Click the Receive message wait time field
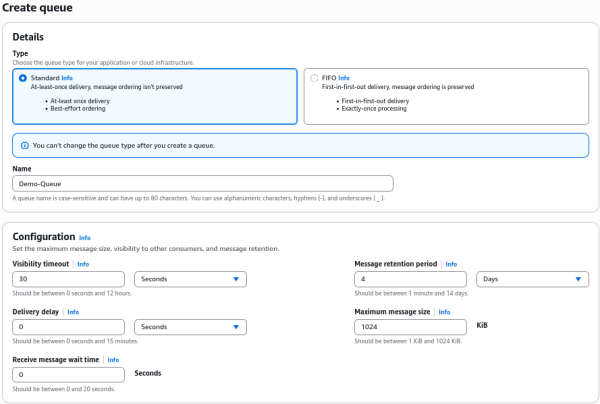Viewport: 600px width, 404px height. 68,375
